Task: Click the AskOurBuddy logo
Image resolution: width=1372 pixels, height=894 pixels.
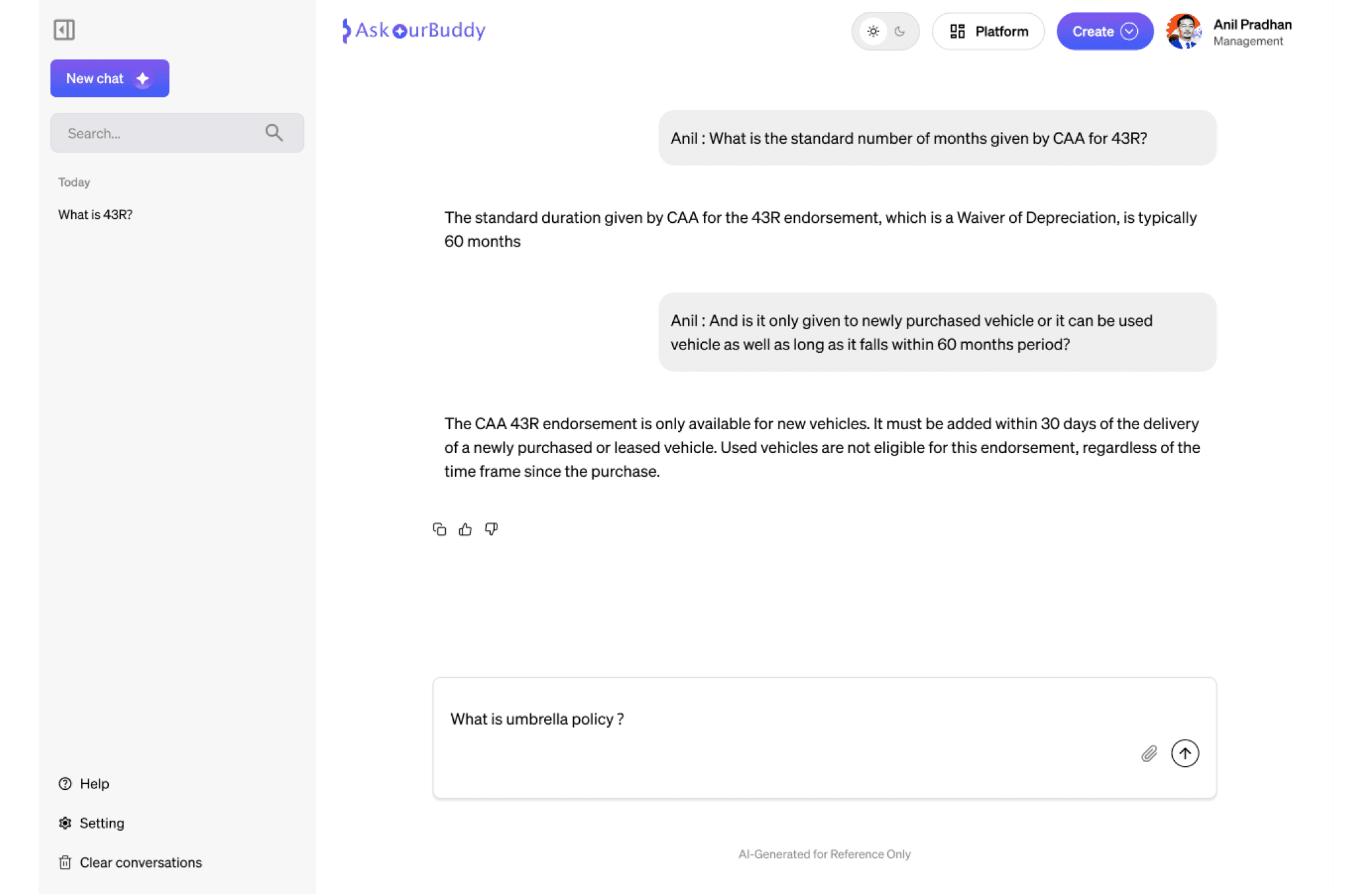Action: [414, 30]
